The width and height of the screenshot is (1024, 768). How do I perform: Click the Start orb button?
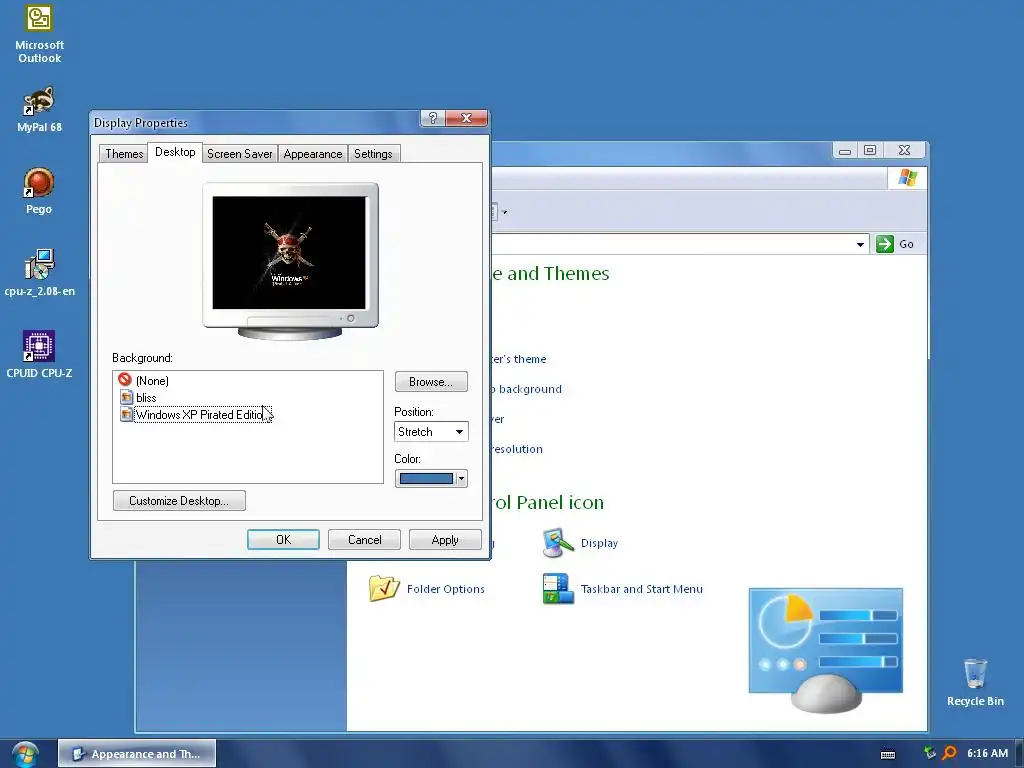click(x=25, y=754)
